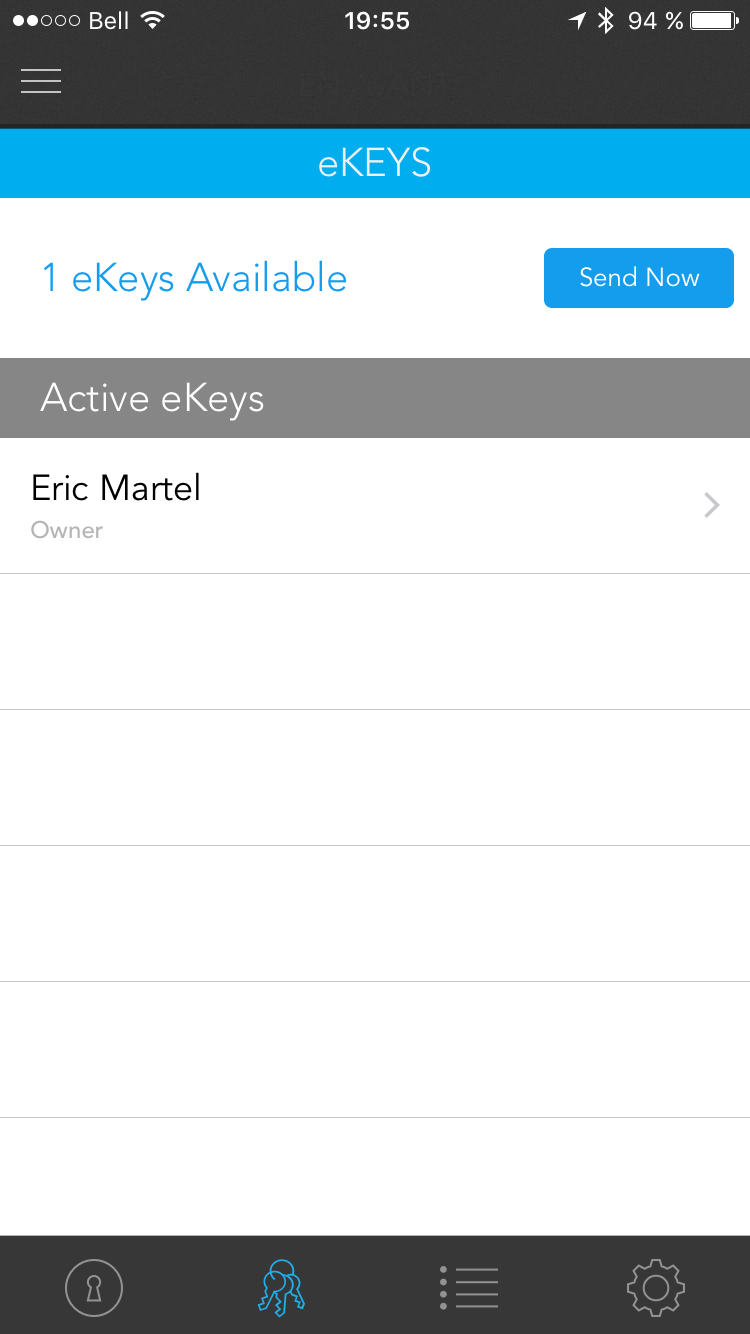The image size is (750, 1334).
Task: Tap the Bell carrier label
Action: (109, 21)
